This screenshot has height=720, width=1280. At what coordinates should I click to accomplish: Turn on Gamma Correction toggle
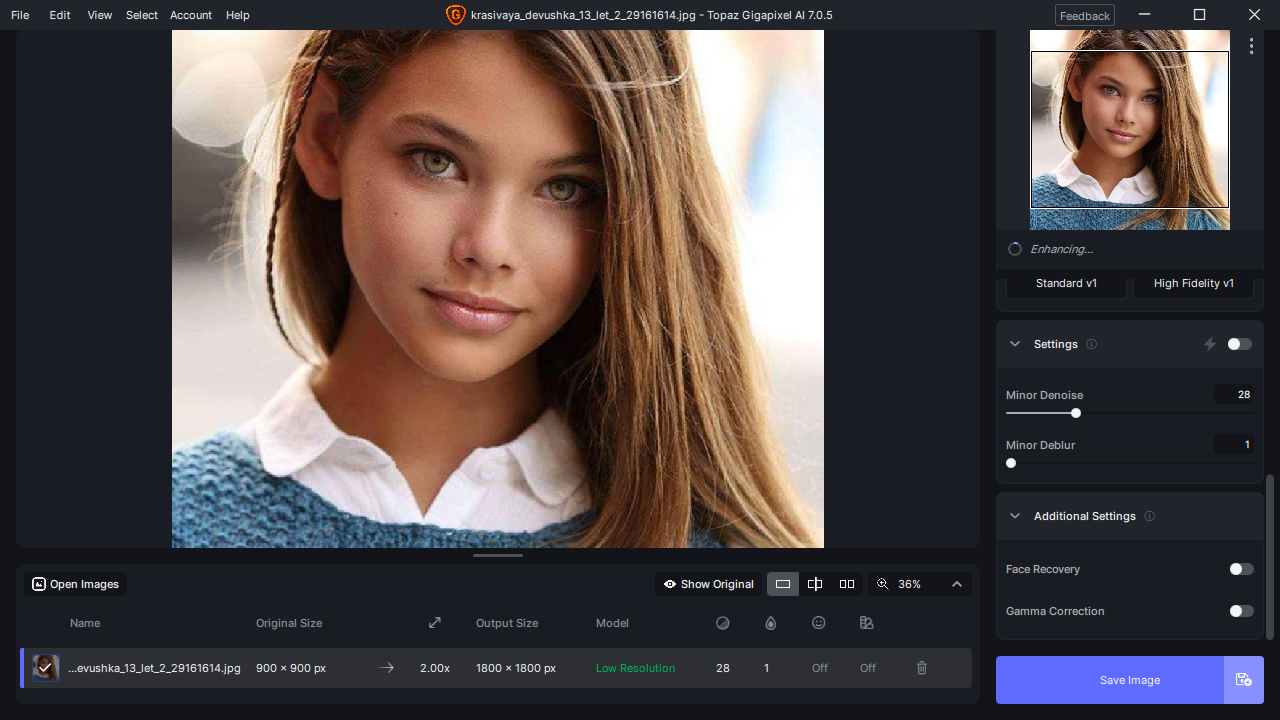tap(1241, 611)
